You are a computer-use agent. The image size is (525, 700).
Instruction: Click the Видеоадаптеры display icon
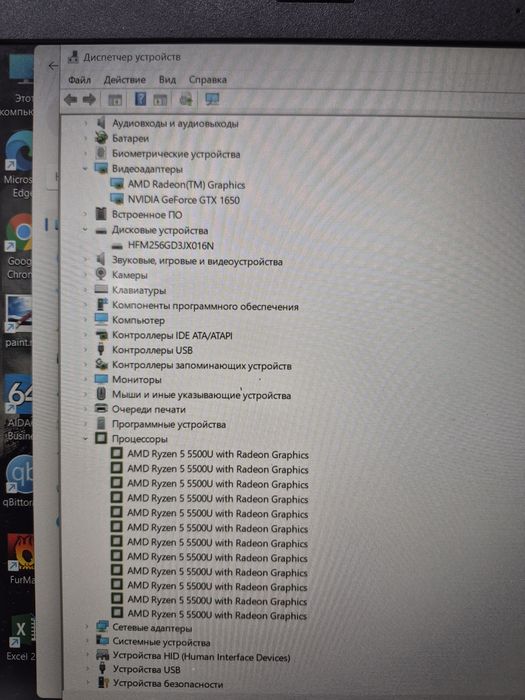(x=101, y=168)
